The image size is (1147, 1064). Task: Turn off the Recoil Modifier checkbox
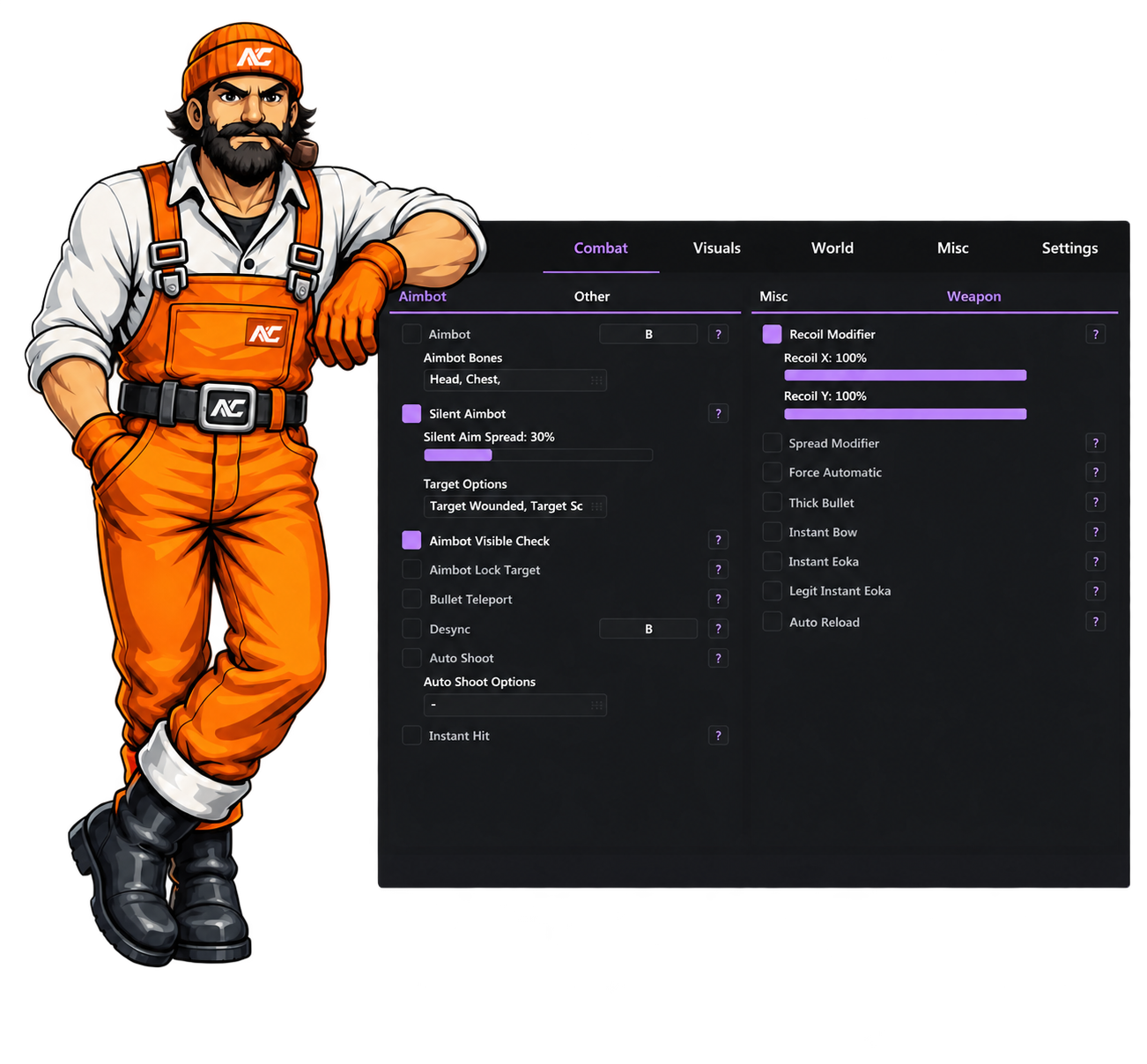tap(772, 335)
